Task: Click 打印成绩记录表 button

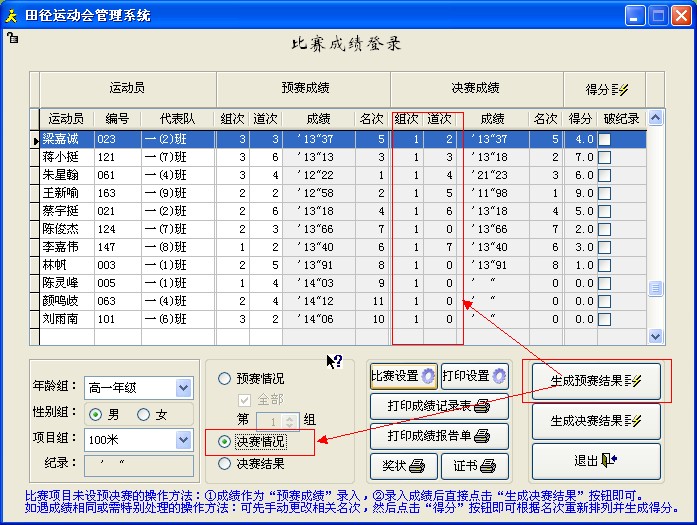Action: pos(439,406)
